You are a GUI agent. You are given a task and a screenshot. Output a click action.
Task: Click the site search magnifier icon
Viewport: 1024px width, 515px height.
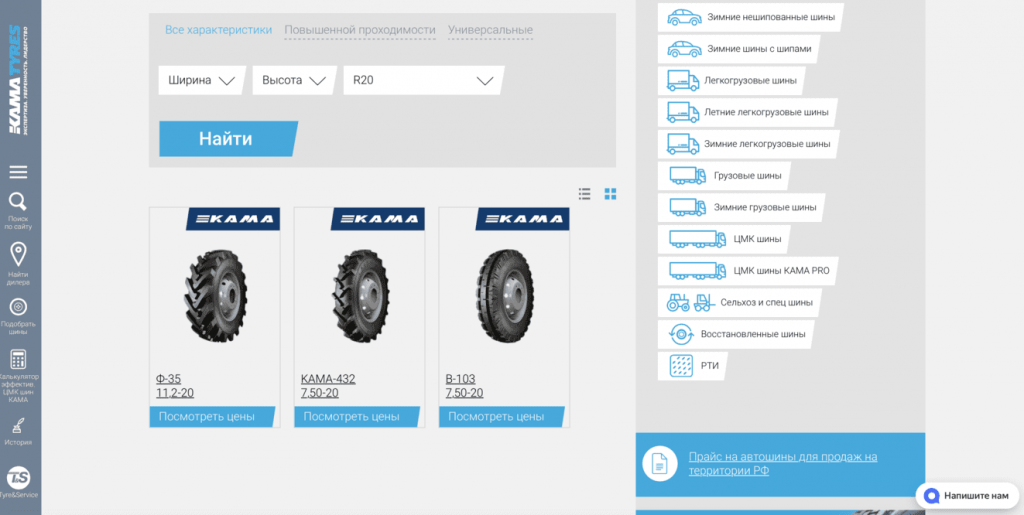[18, 202]
